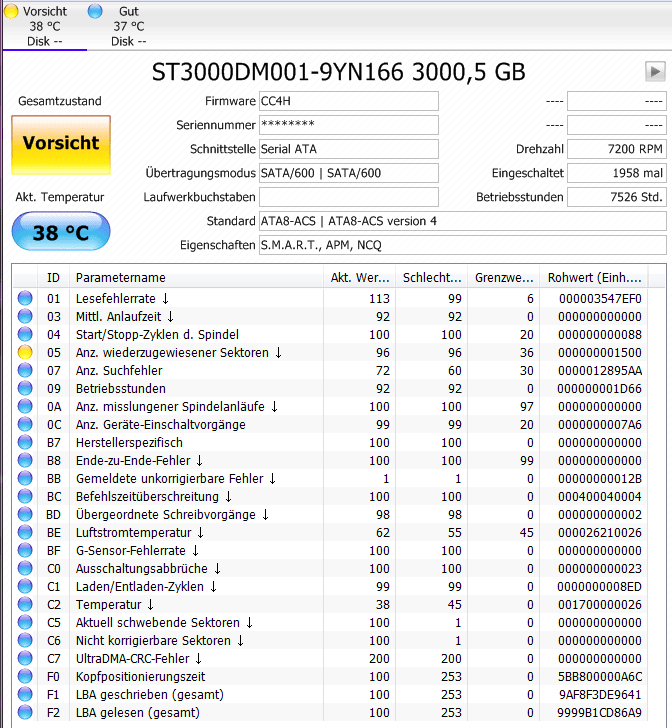Click the empty Laufwerkbuchstaben field
This screenshot has height=728, width=672.
[x=349, y=197]
